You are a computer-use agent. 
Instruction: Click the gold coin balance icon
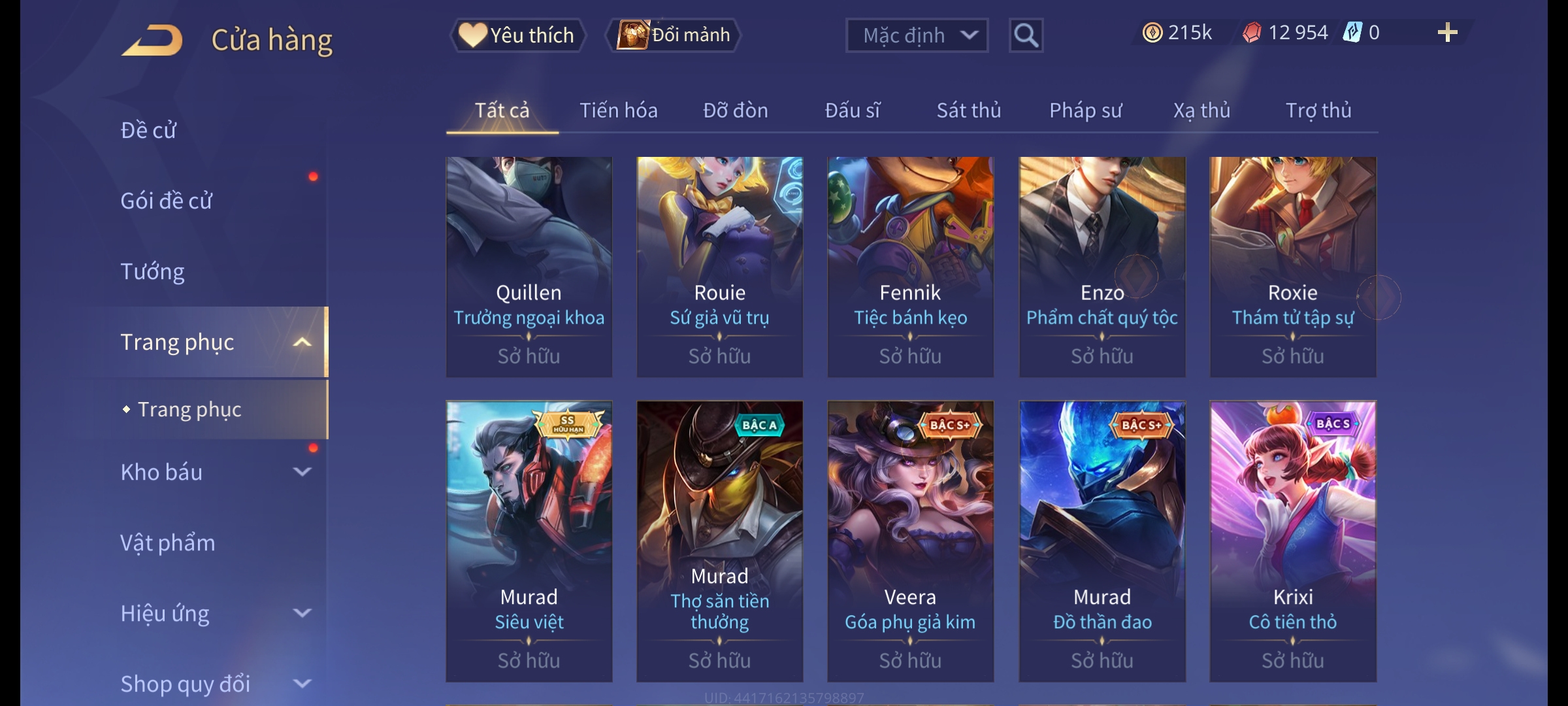[x=1152, y=33]
